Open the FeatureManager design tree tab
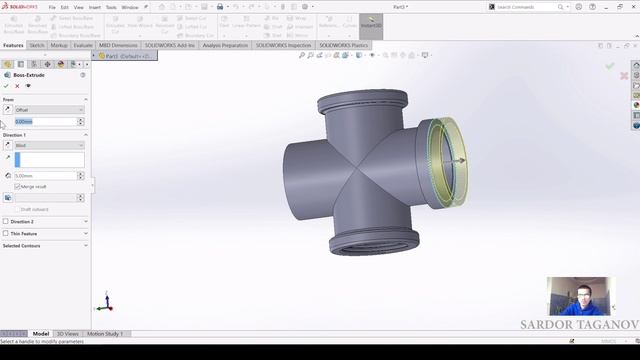 [x=8, y=64]
